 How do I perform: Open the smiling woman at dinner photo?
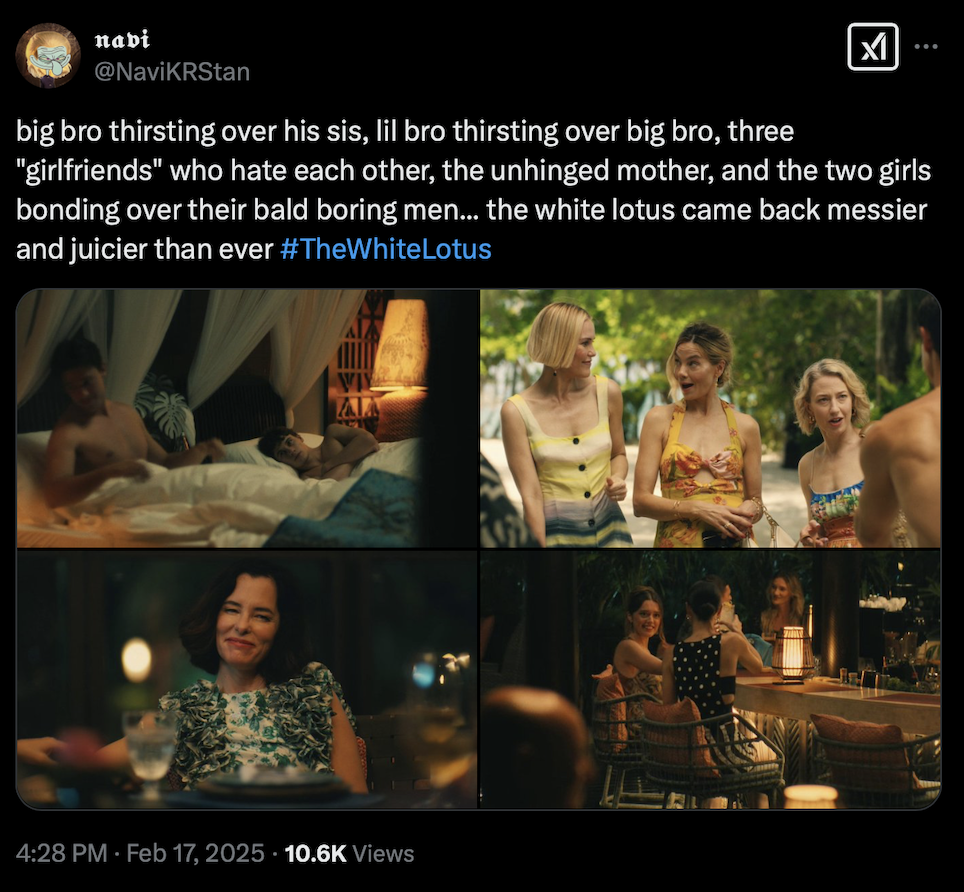[x=247, y=679]
